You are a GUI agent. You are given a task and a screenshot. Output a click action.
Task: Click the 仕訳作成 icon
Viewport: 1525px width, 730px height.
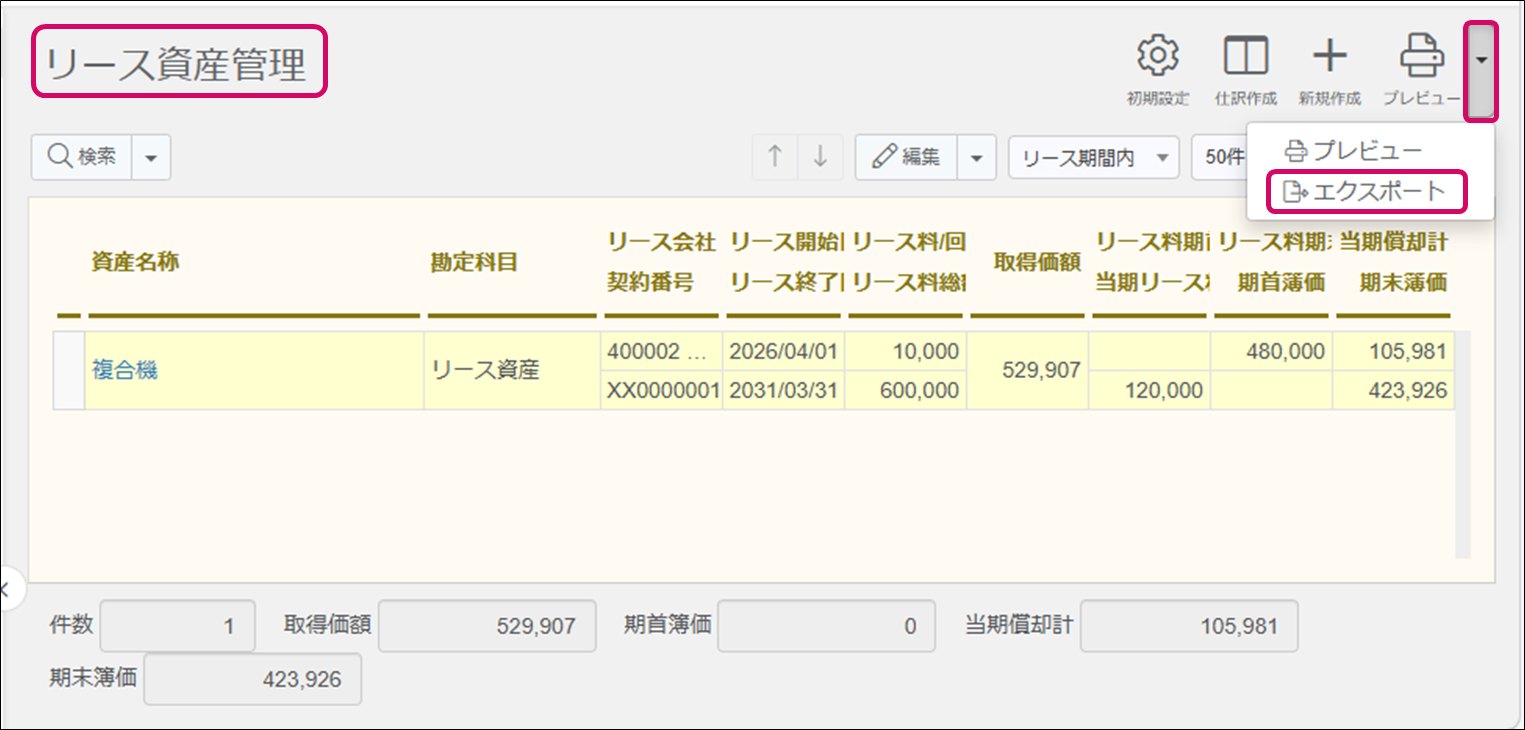coord(1245,68)
